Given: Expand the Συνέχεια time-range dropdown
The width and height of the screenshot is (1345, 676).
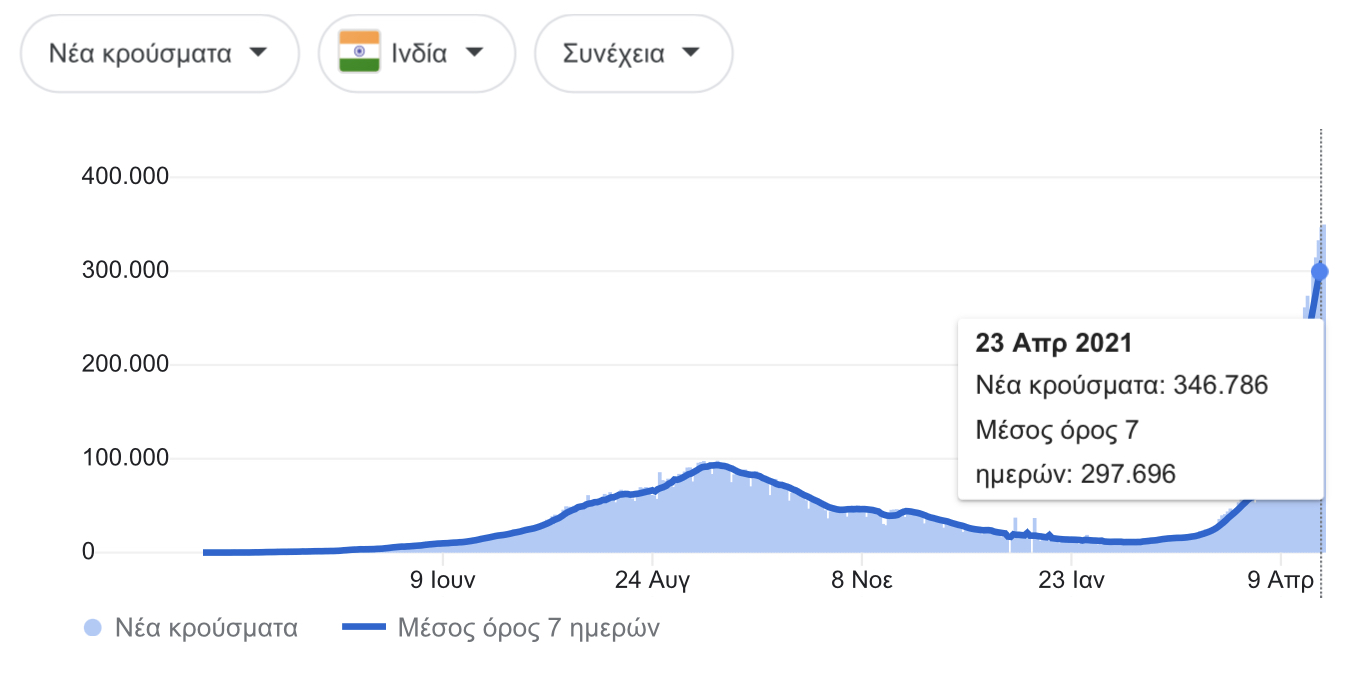Looking at the screenshot, I should 633,54.
